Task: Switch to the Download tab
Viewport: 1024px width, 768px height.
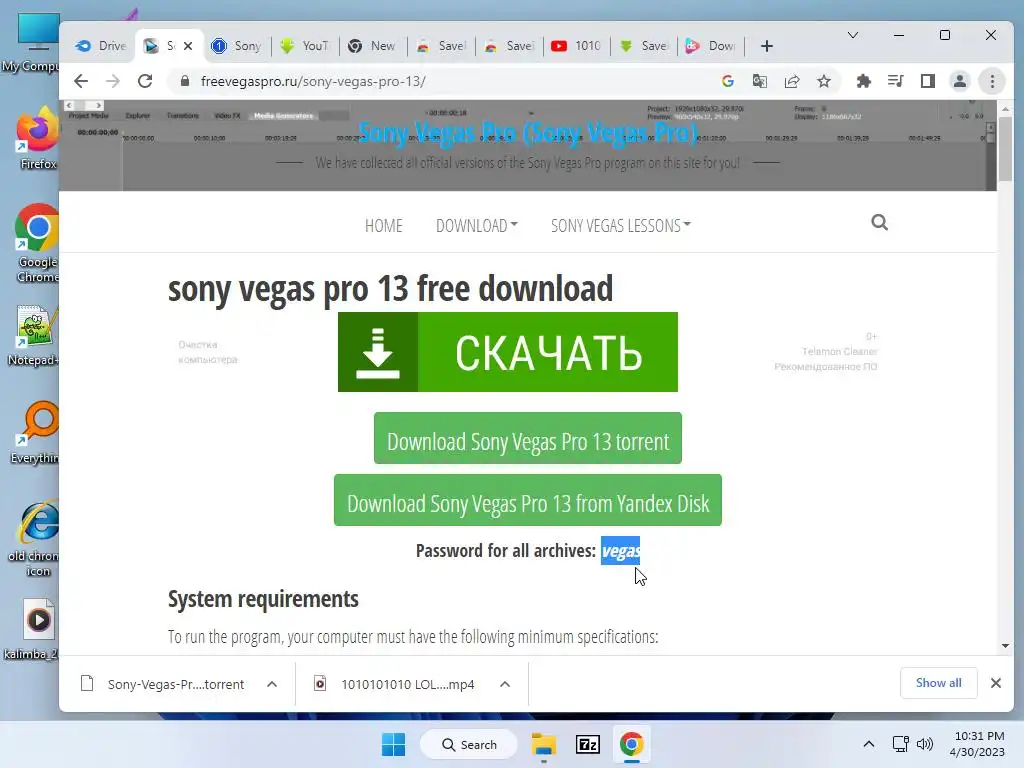Action: coord(711,46)
